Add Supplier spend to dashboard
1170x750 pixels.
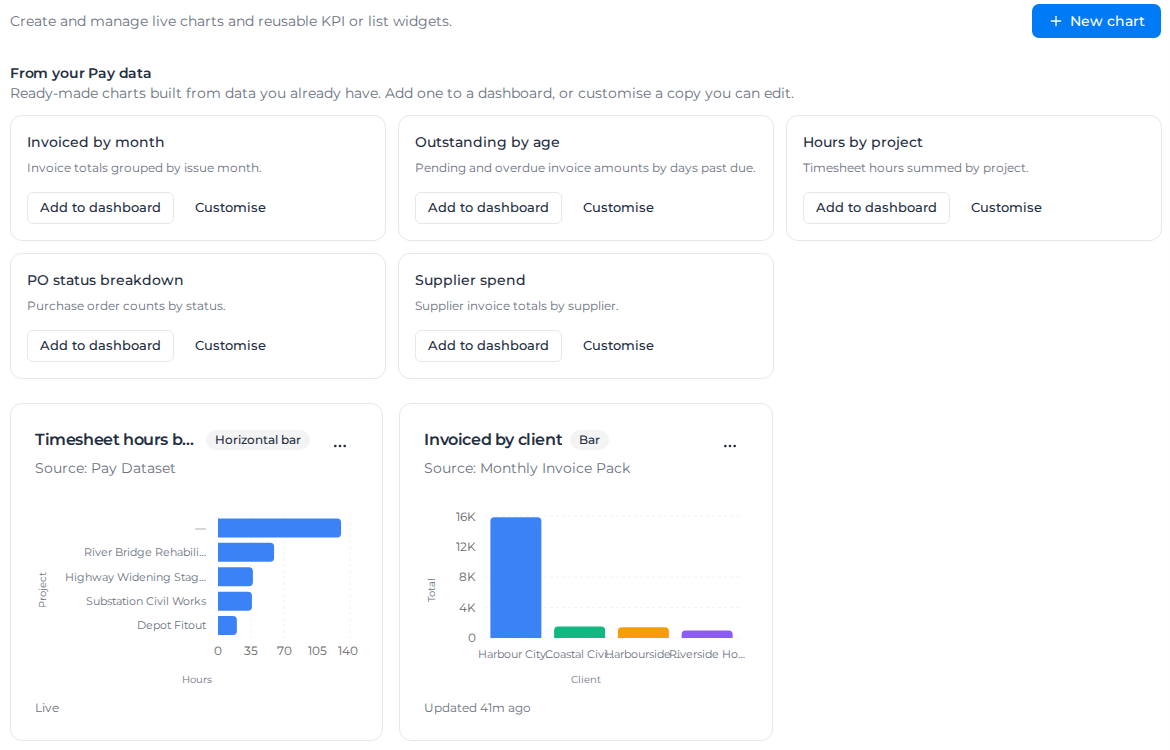488,346
